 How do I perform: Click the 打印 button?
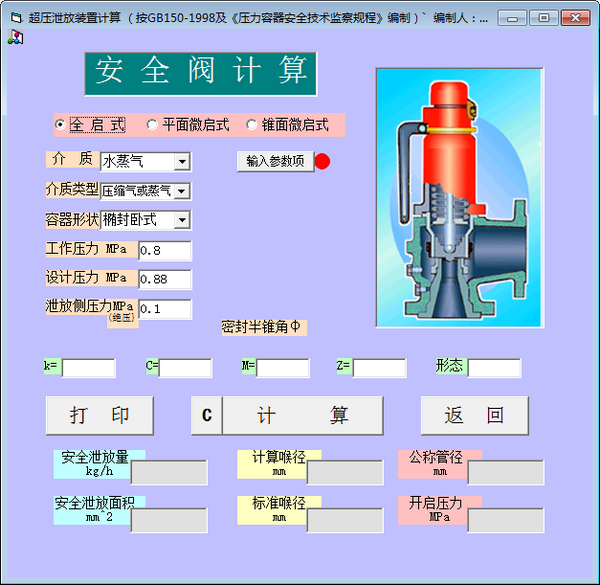(100, 416)
